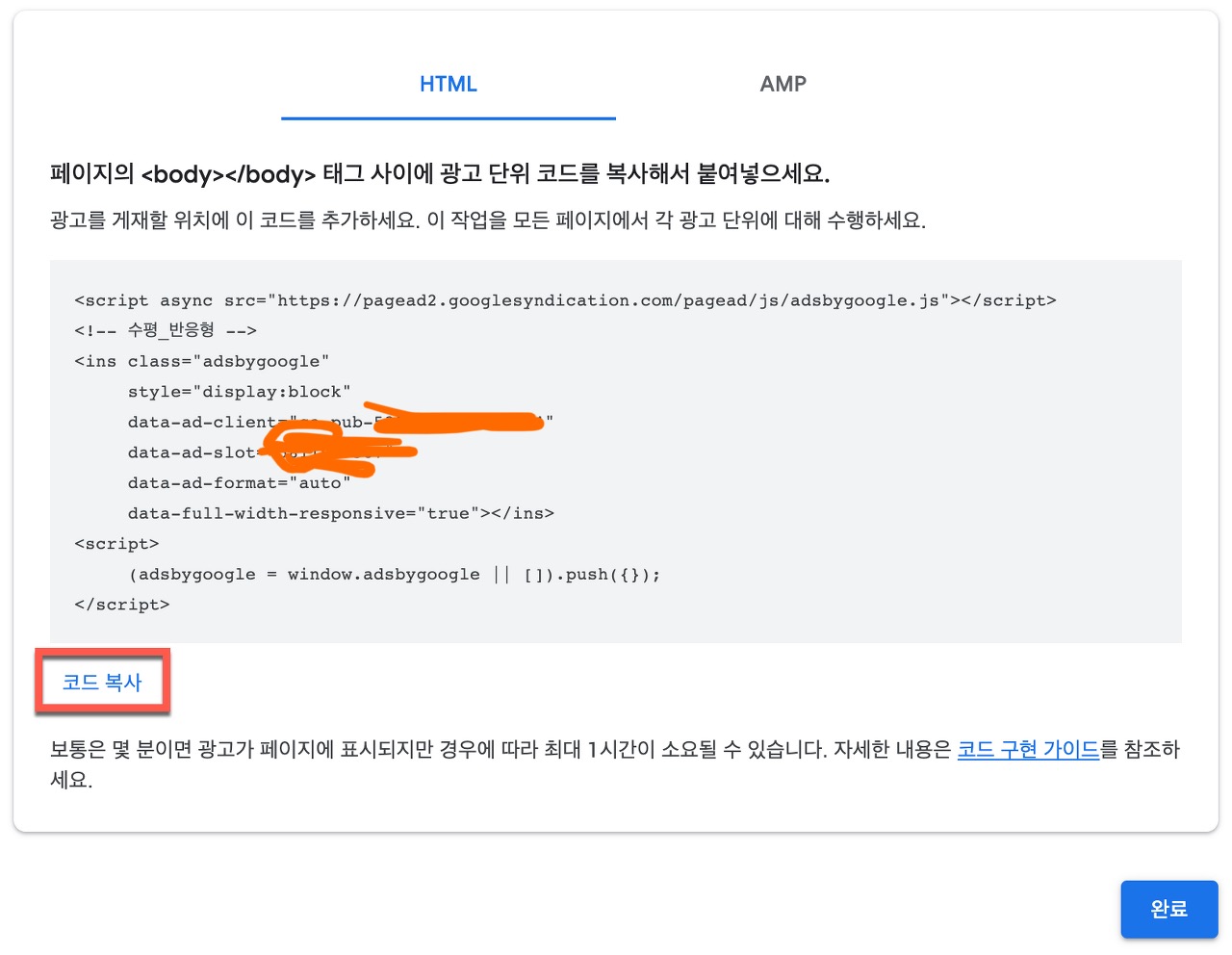Click the closing </script> line
This screenshot has height=955, width=1232.
122,605
